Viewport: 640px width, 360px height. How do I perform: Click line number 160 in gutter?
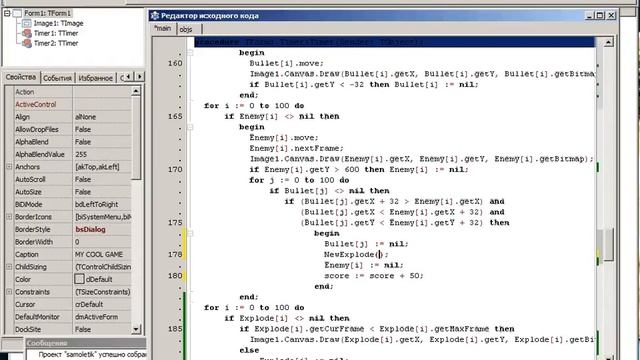click(x=175, y=63)
